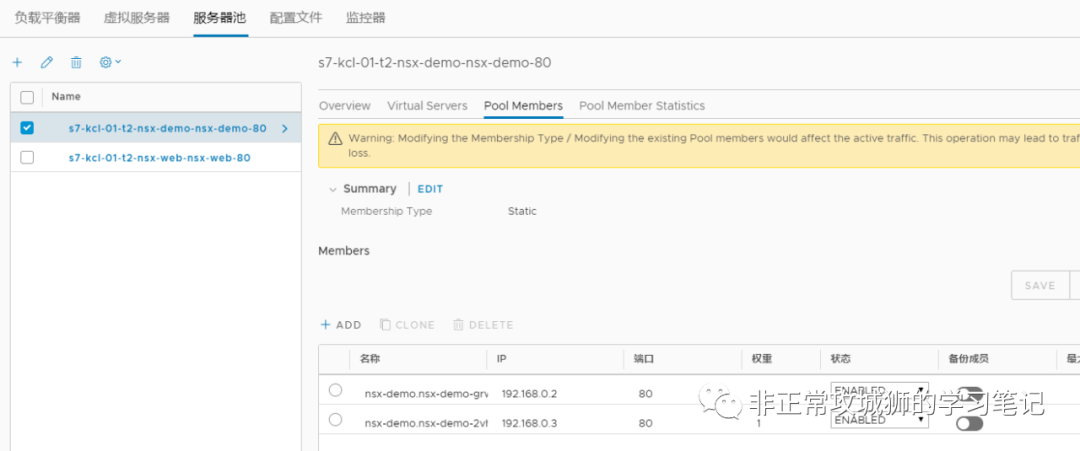Open the status dropdown for 192.168.0.3 member

(879, 421)
